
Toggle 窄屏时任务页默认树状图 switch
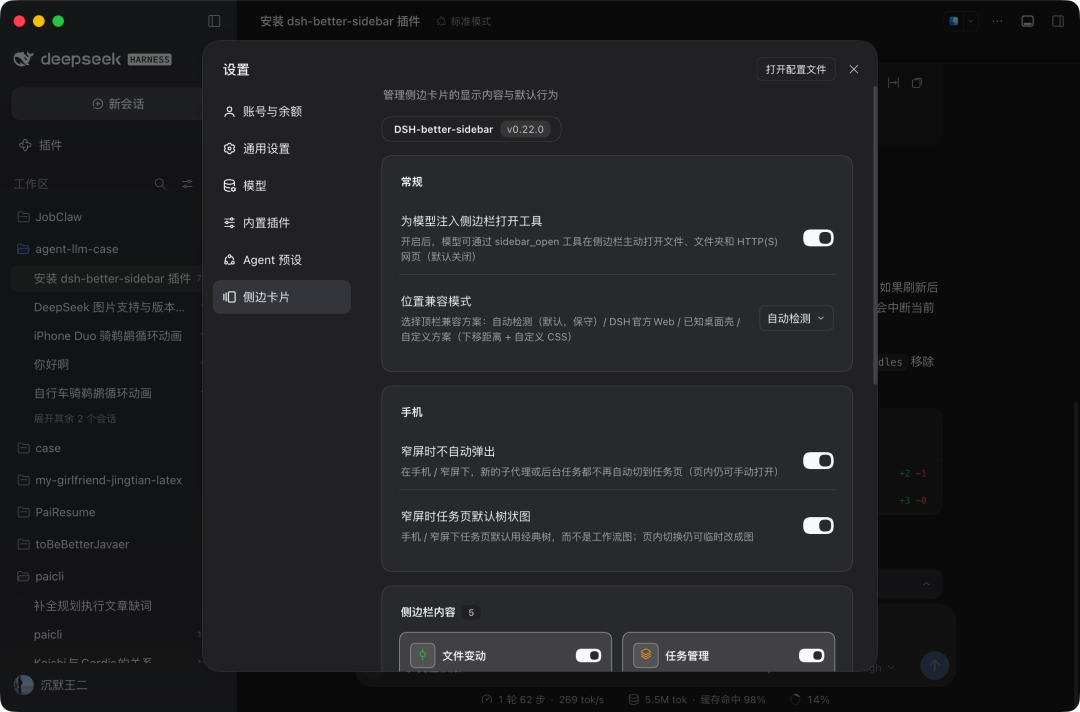[818, 525]
